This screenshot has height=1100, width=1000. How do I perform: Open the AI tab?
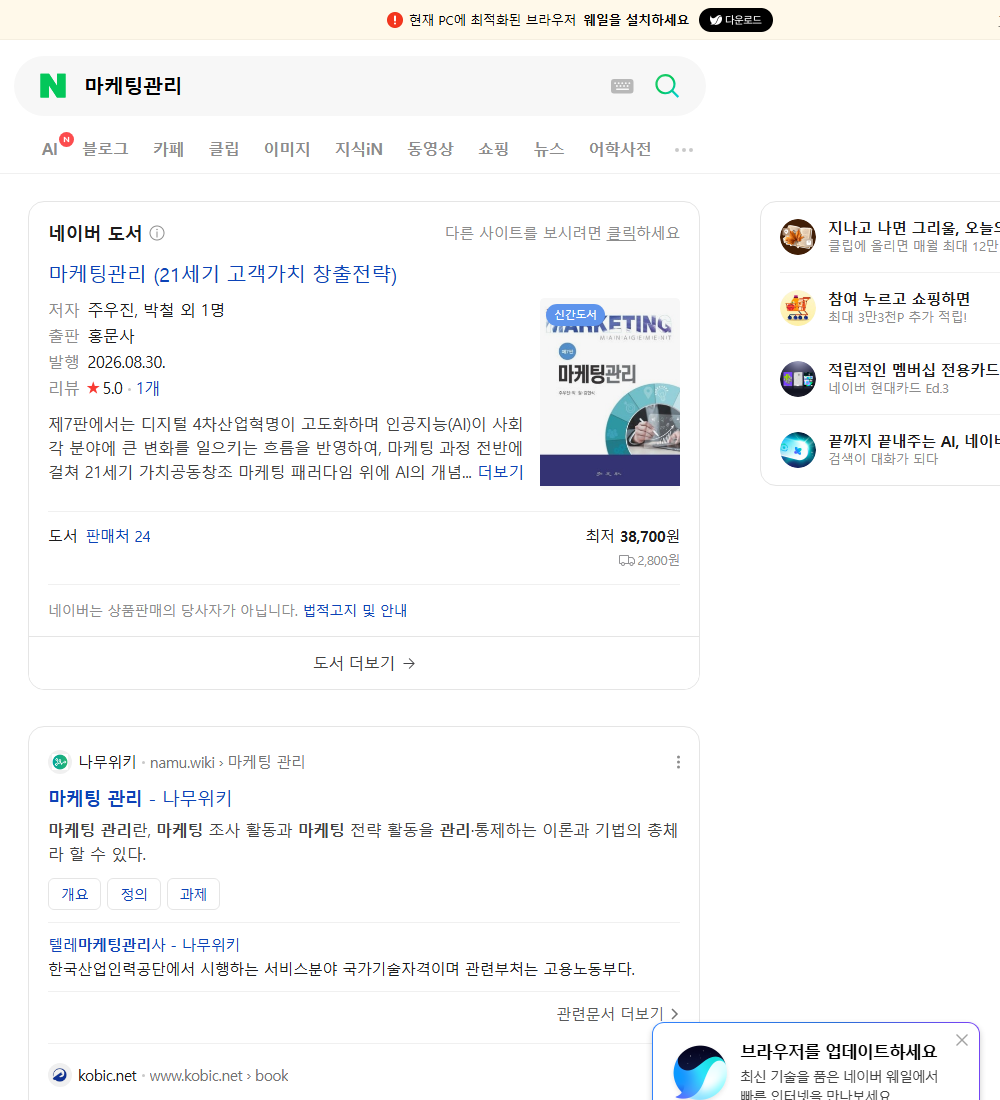(x=50, y=149)
